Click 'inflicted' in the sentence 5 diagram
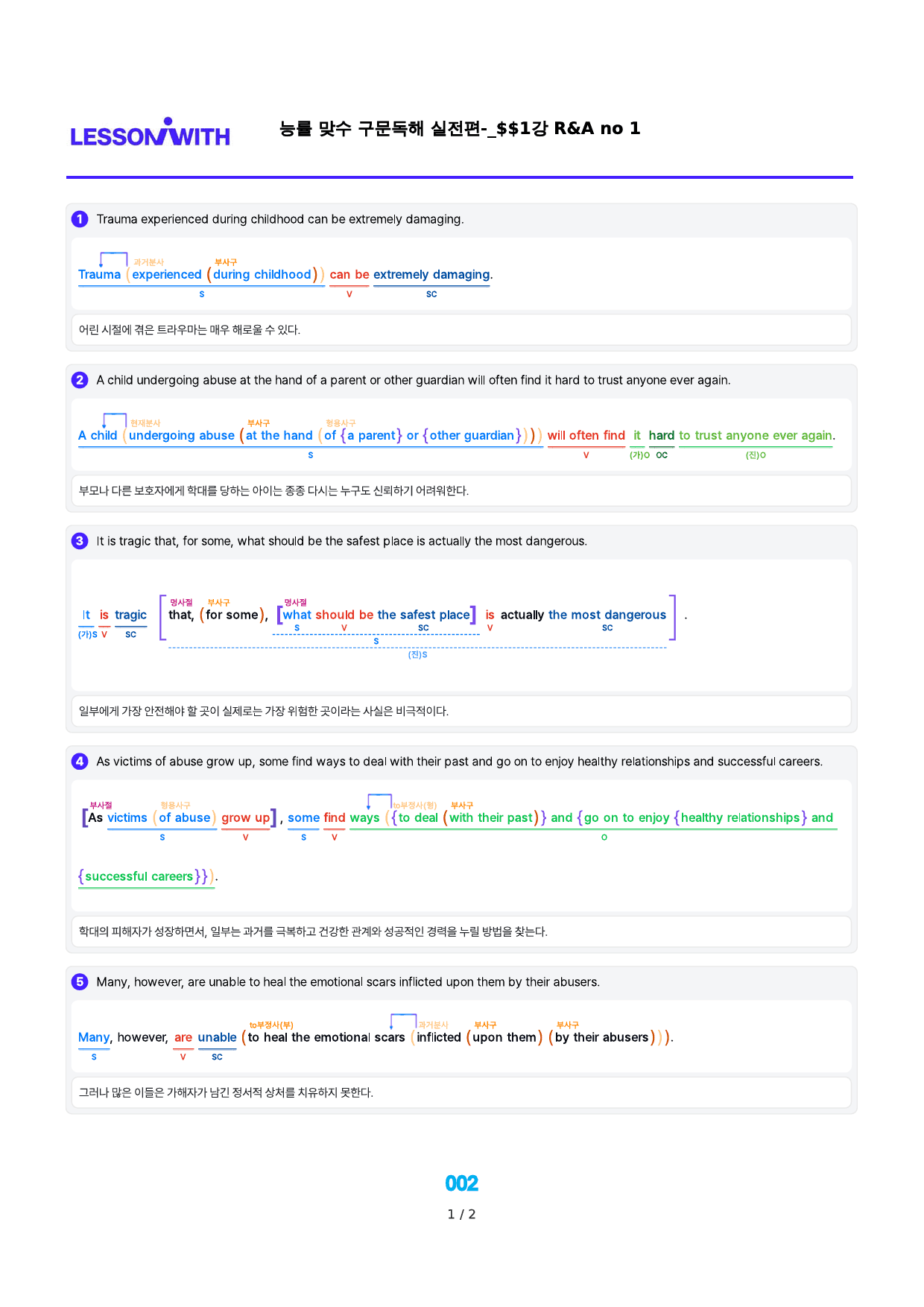This screenshot has height=1307, width=924. coord(439,1037)
